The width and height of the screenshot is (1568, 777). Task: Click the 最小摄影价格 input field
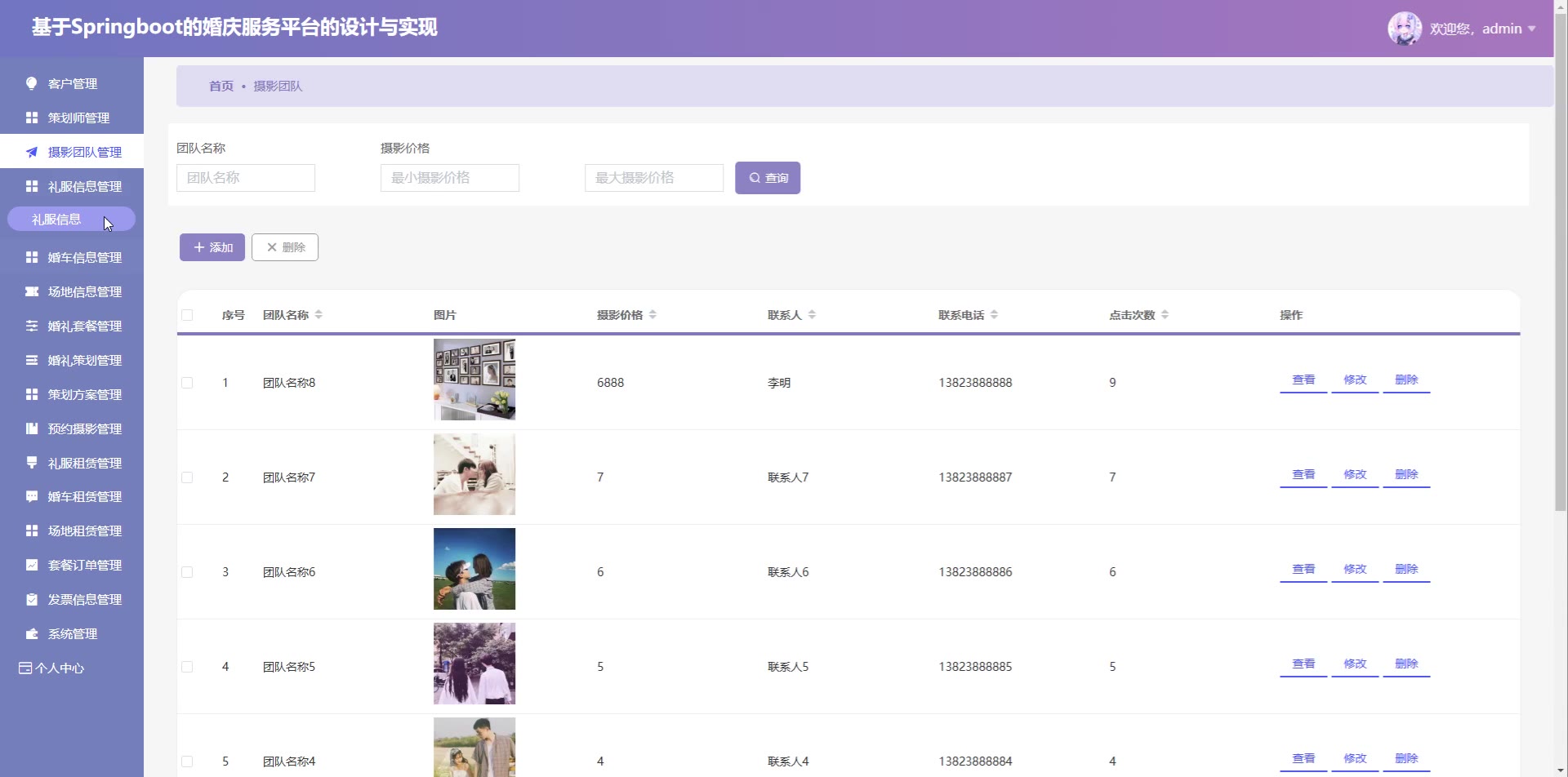click(450, 178)
